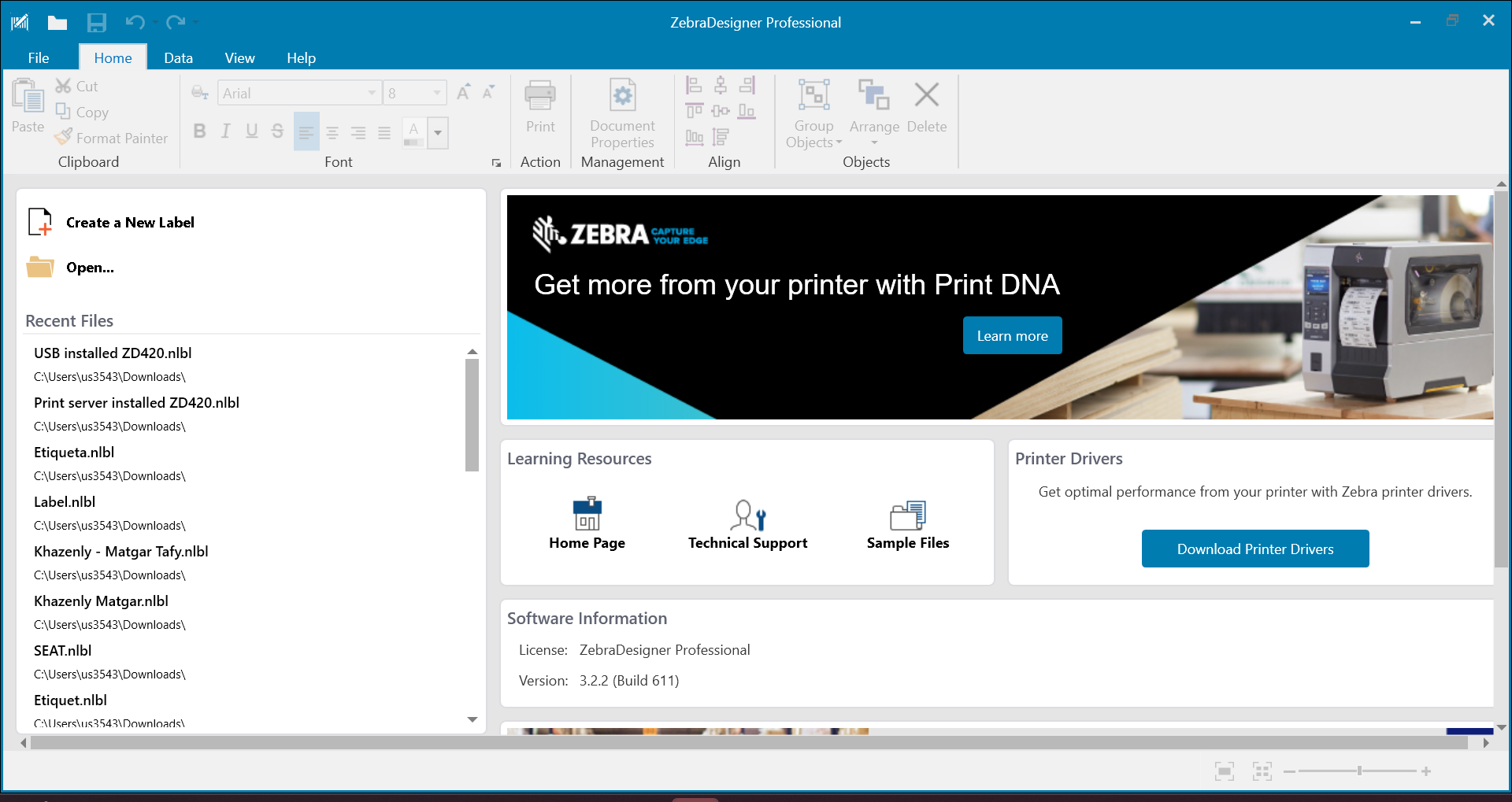This screenshot has height=802, width=1512.
Task: Open the font color picker swatch
Action: tap(413, 132)
